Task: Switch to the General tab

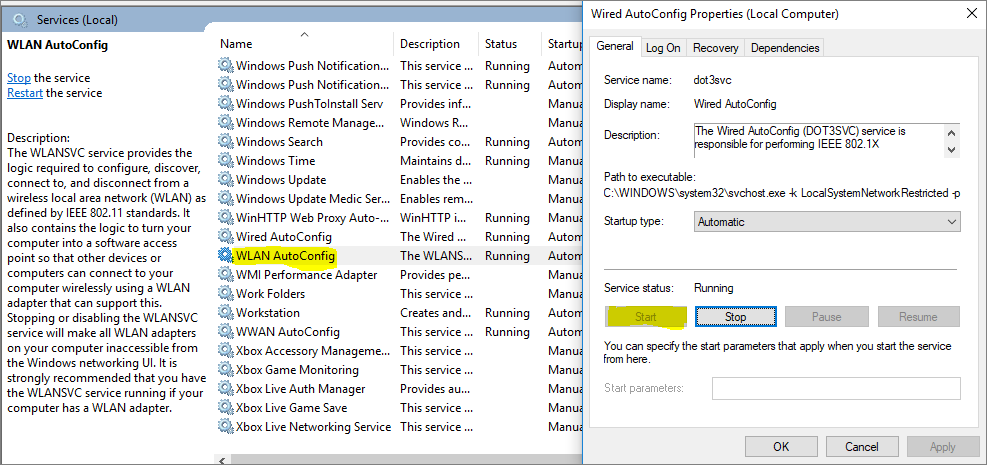Action: coord(614,46)
